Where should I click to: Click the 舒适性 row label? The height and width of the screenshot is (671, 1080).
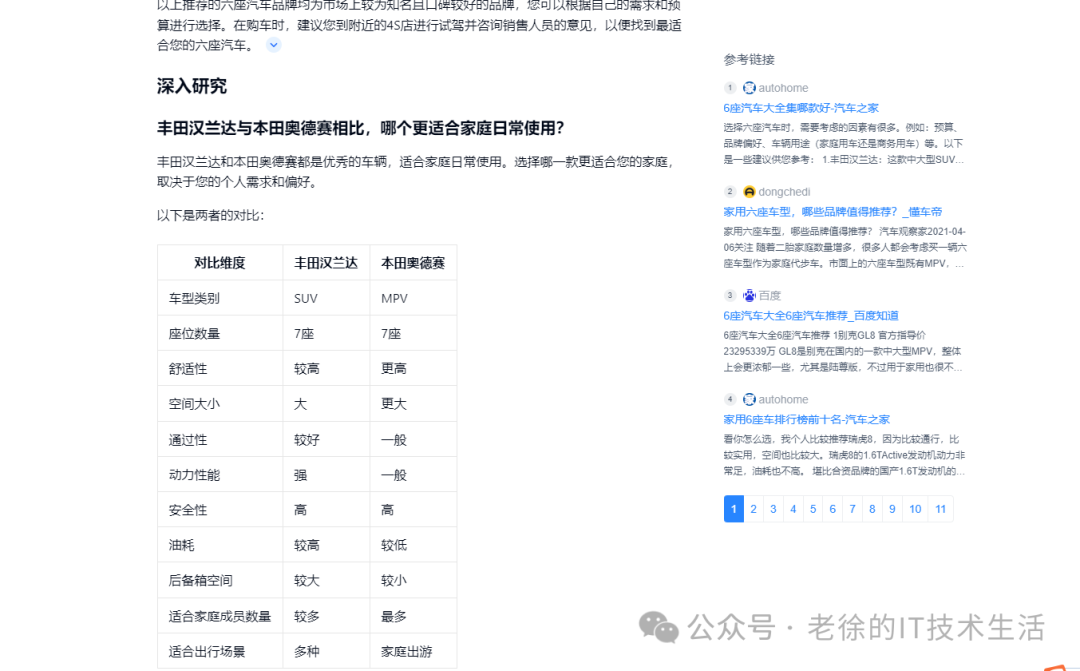[x=188, y=369]
